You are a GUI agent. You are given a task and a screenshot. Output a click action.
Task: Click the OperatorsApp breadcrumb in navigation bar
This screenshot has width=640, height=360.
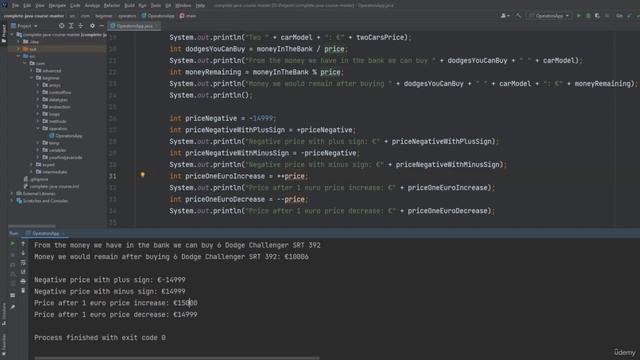(158, 16)
